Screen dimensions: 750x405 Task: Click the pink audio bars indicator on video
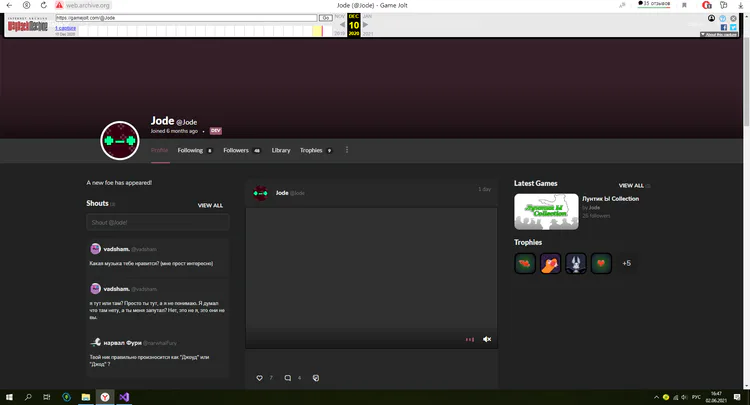[470, 339]
